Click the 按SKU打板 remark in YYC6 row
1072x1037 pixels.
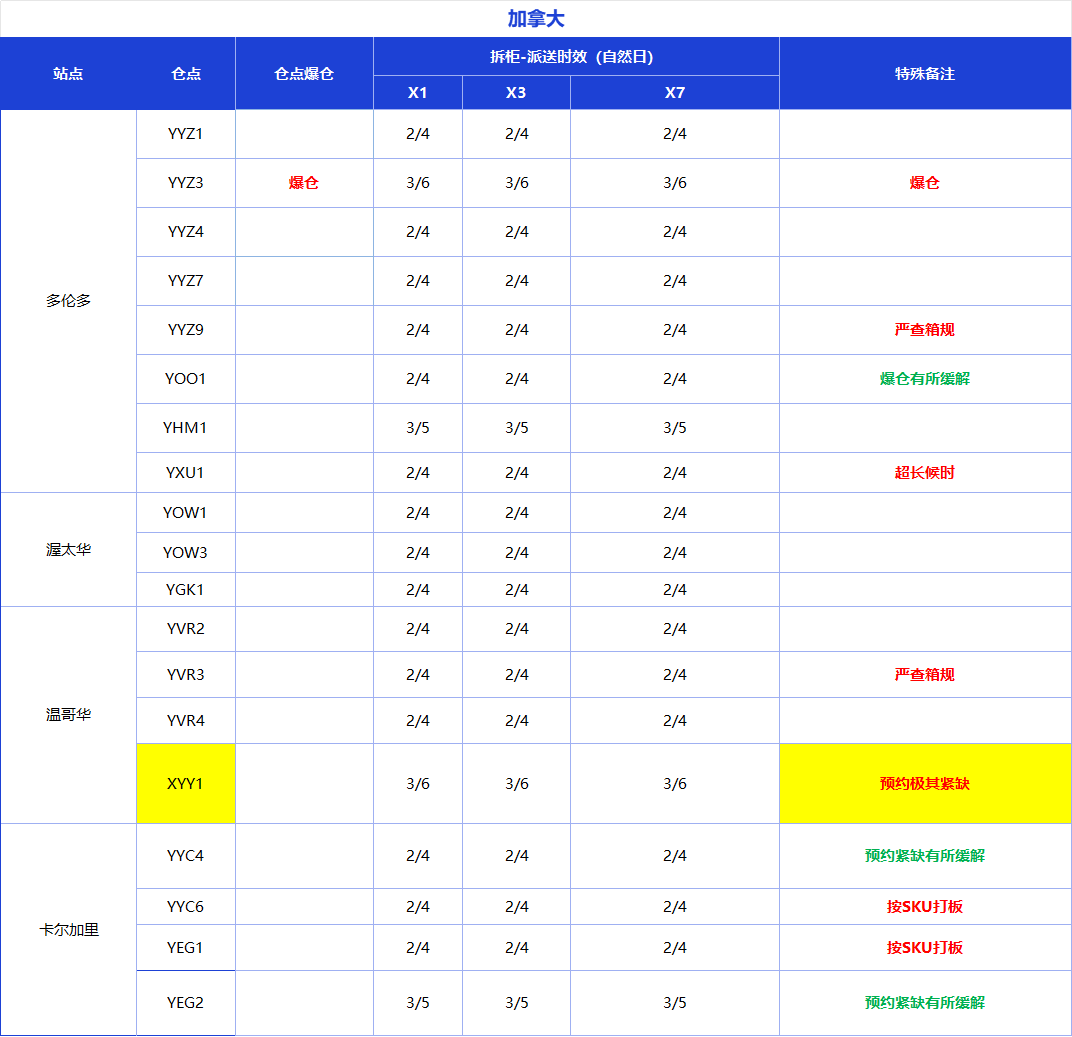925,907
